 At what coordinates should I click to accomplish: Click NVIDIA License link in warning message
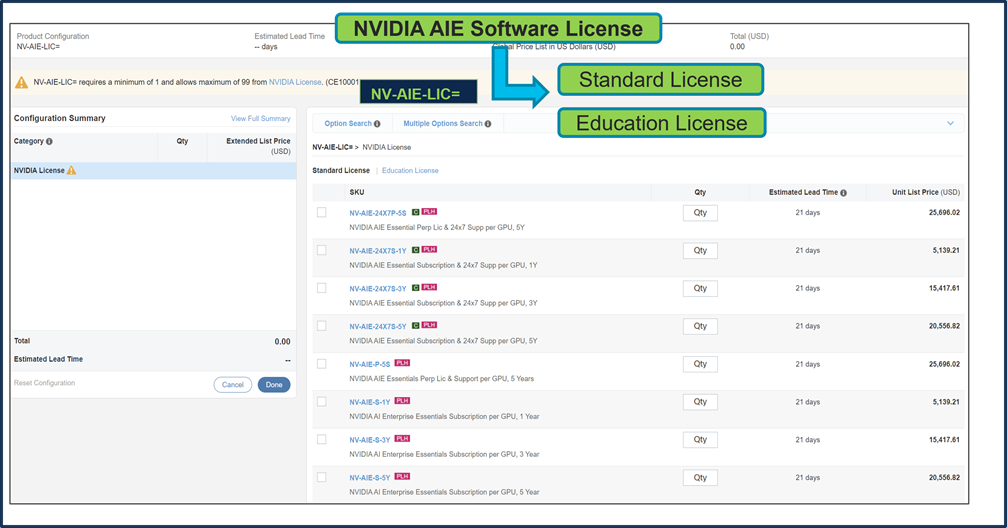tap(295, 82)
